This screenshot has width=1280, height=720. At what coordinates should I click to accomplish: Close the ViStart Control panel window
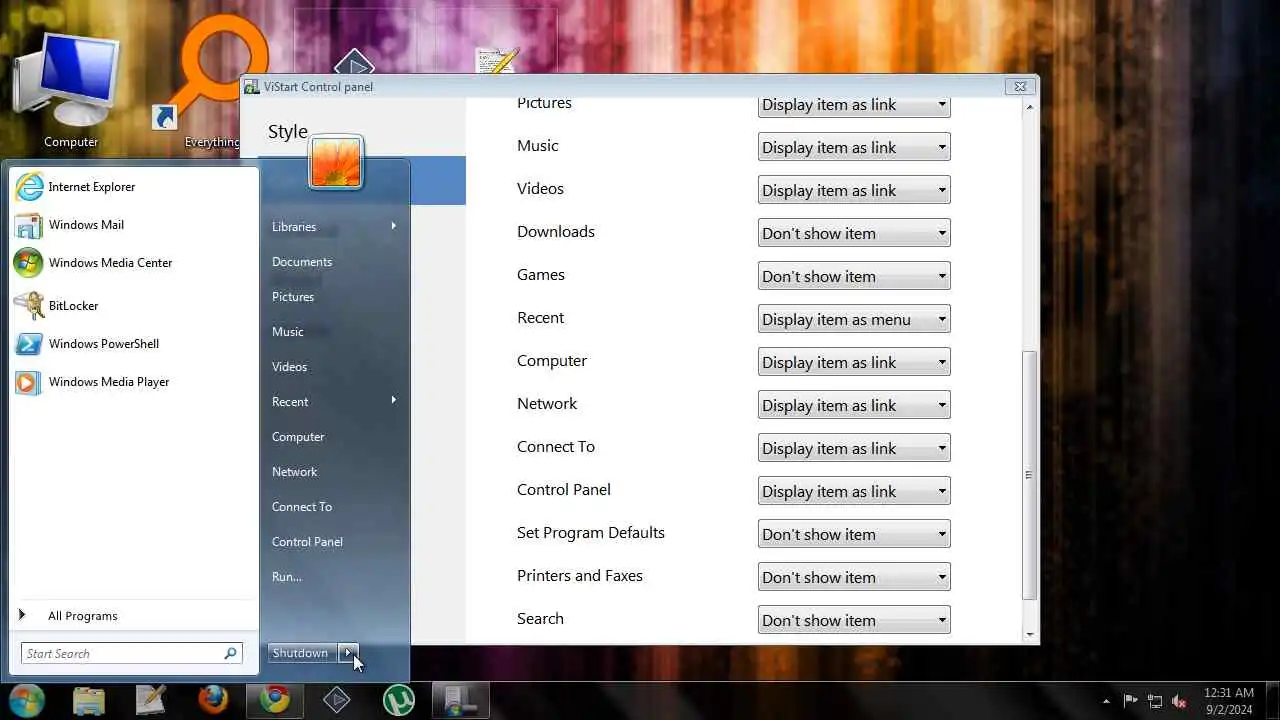1019,87
